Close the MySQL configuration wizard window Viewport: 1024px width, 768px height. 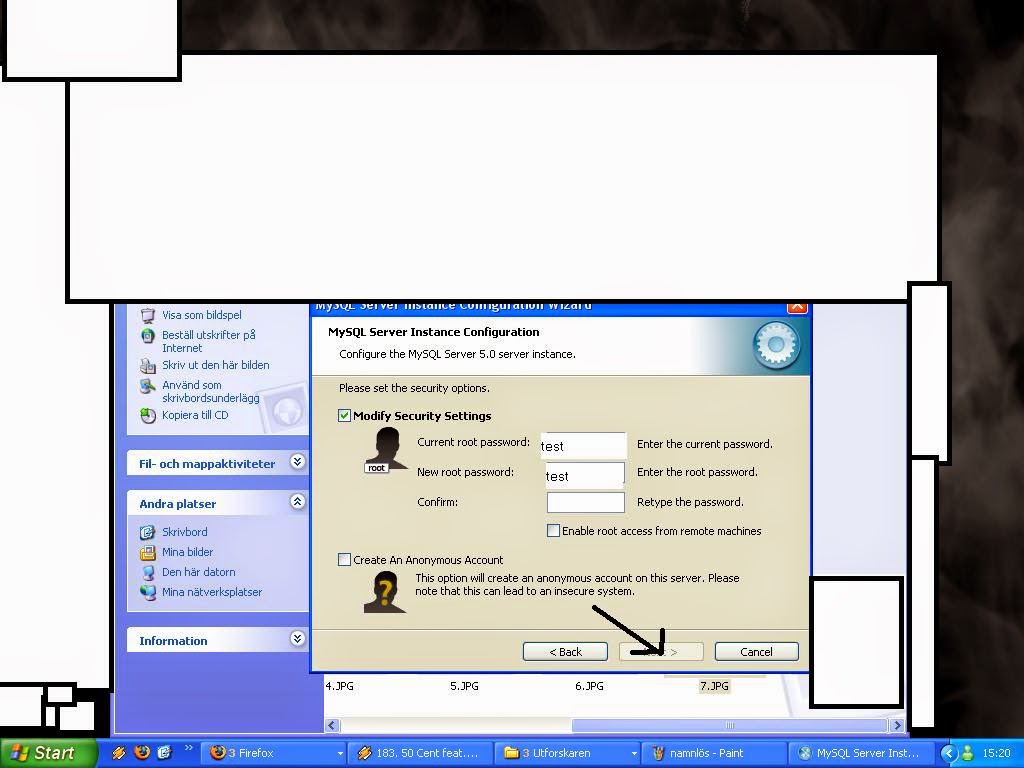(x=797, y=306)
